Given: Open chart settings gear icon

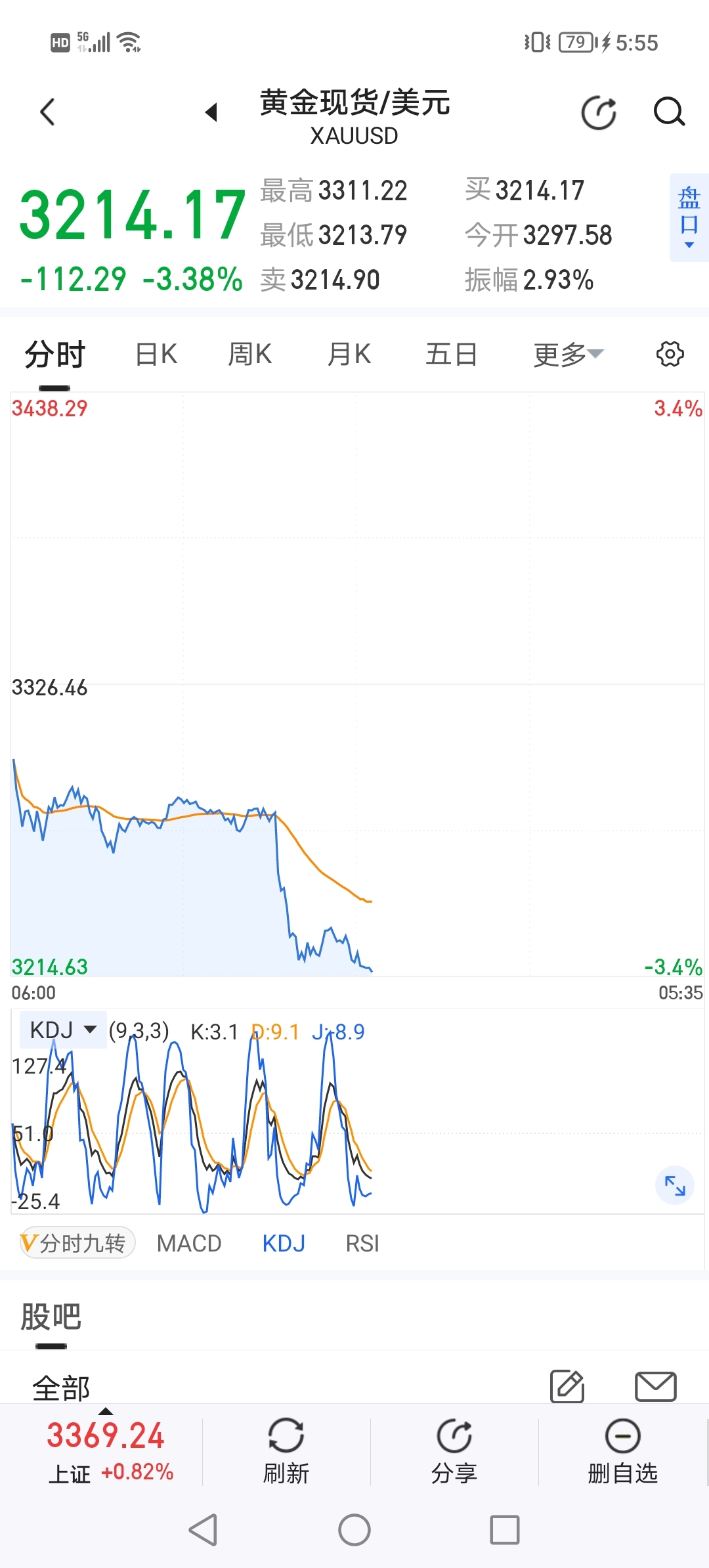Looking at the screenshot, I should [670, 354].
